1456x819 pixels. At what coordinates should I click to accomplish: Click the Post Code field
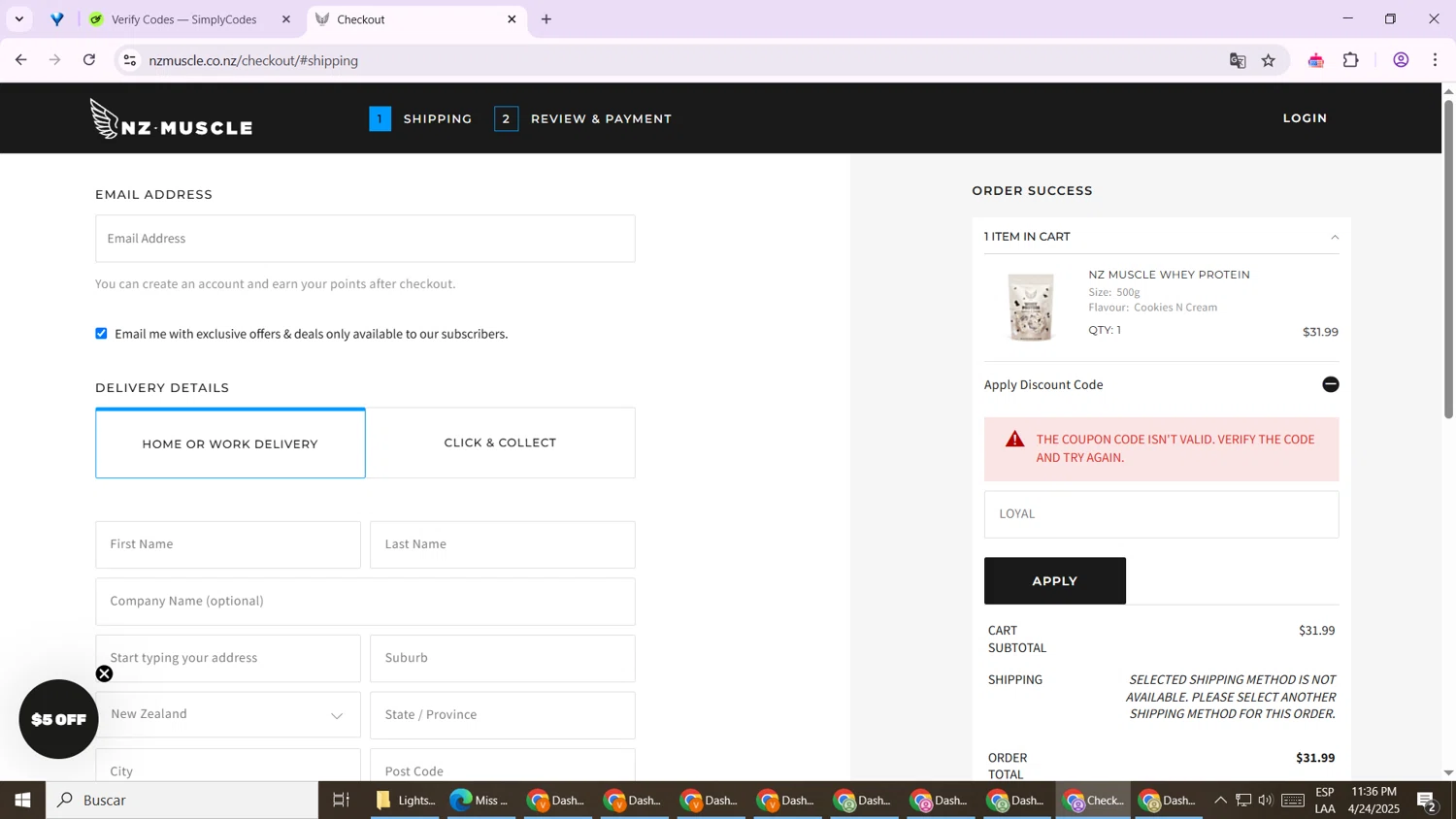pos(503,766)
